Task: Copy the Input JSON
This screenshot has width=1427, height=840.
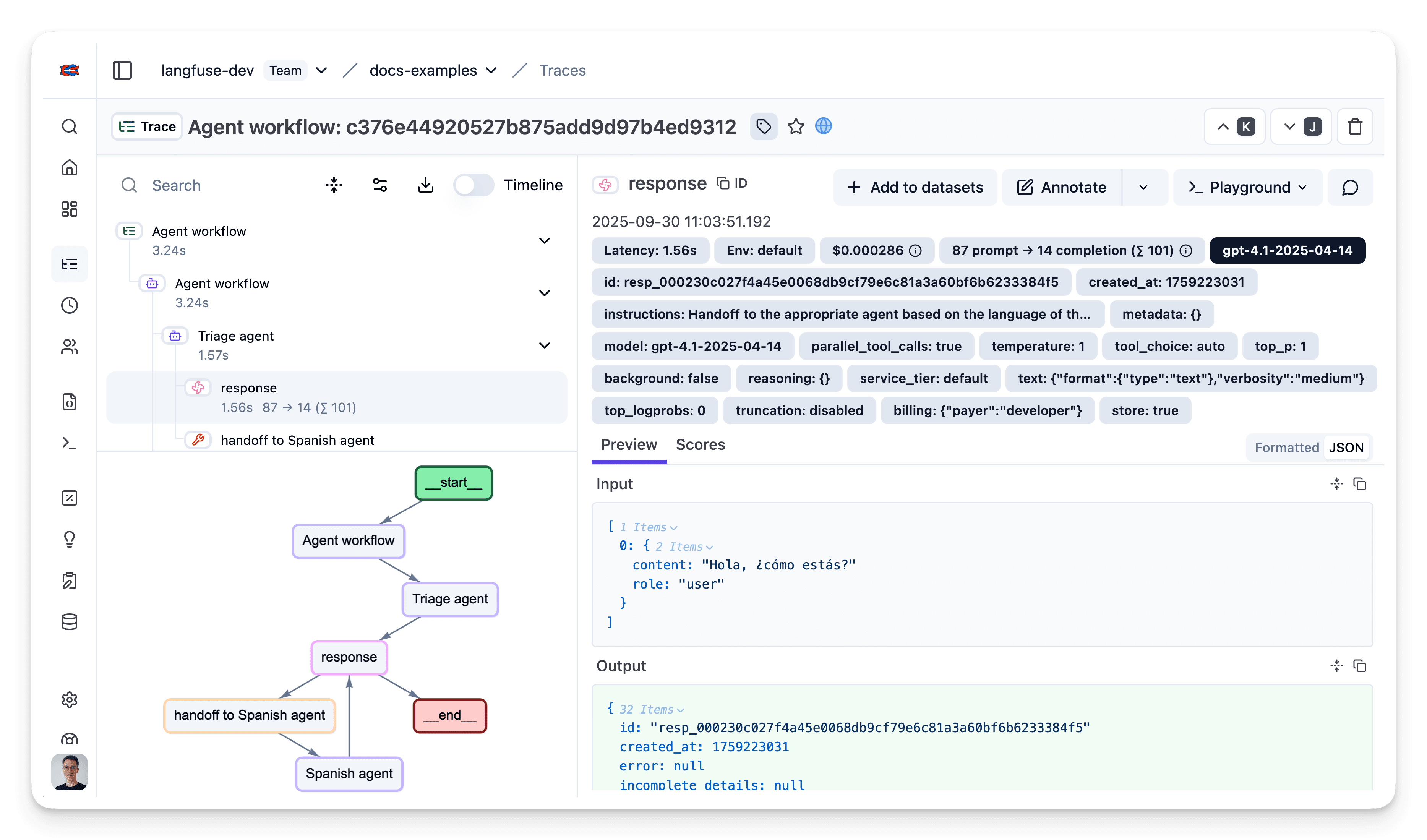Action: click(1360, 484)
